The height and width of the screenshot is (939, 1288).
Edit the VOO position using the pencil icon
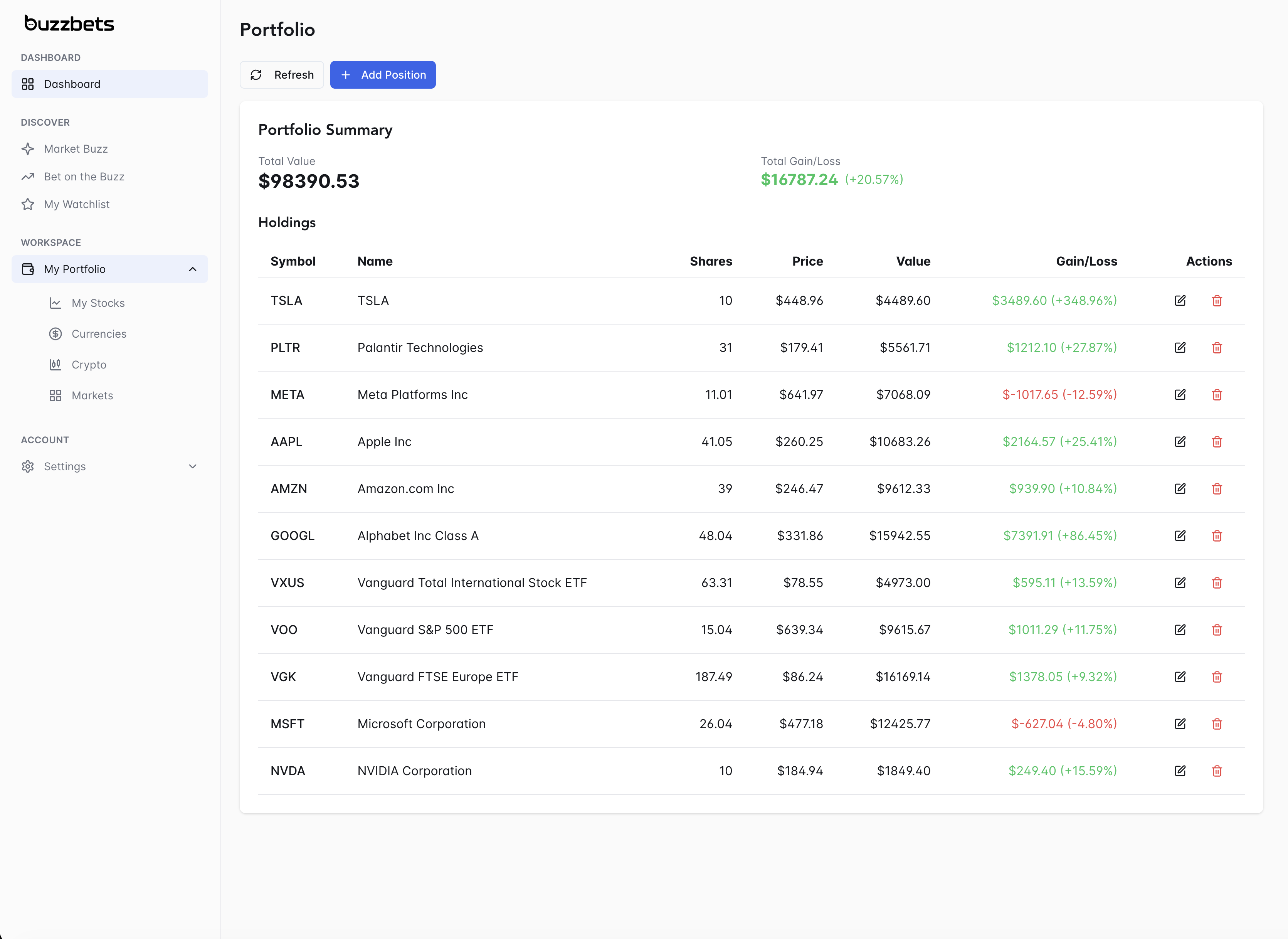(1180, 629)
